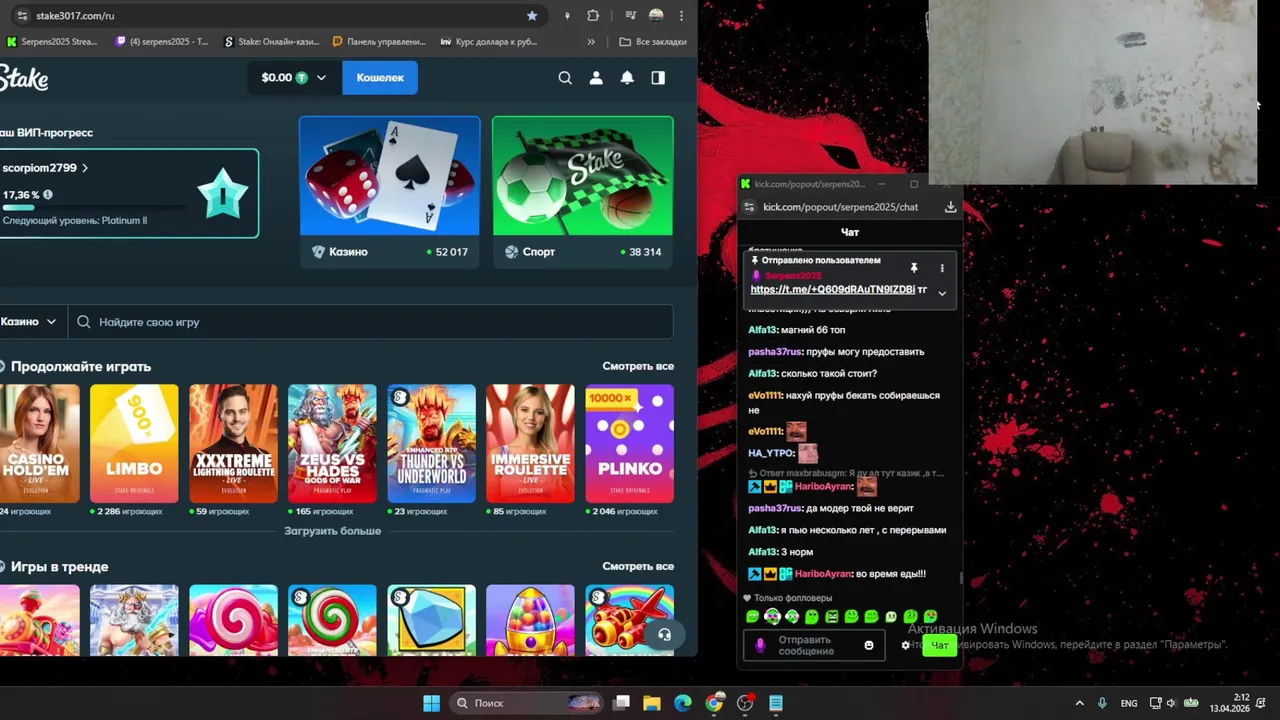
Task: Open Kick popout site settings icon
Action: point(749,207)
